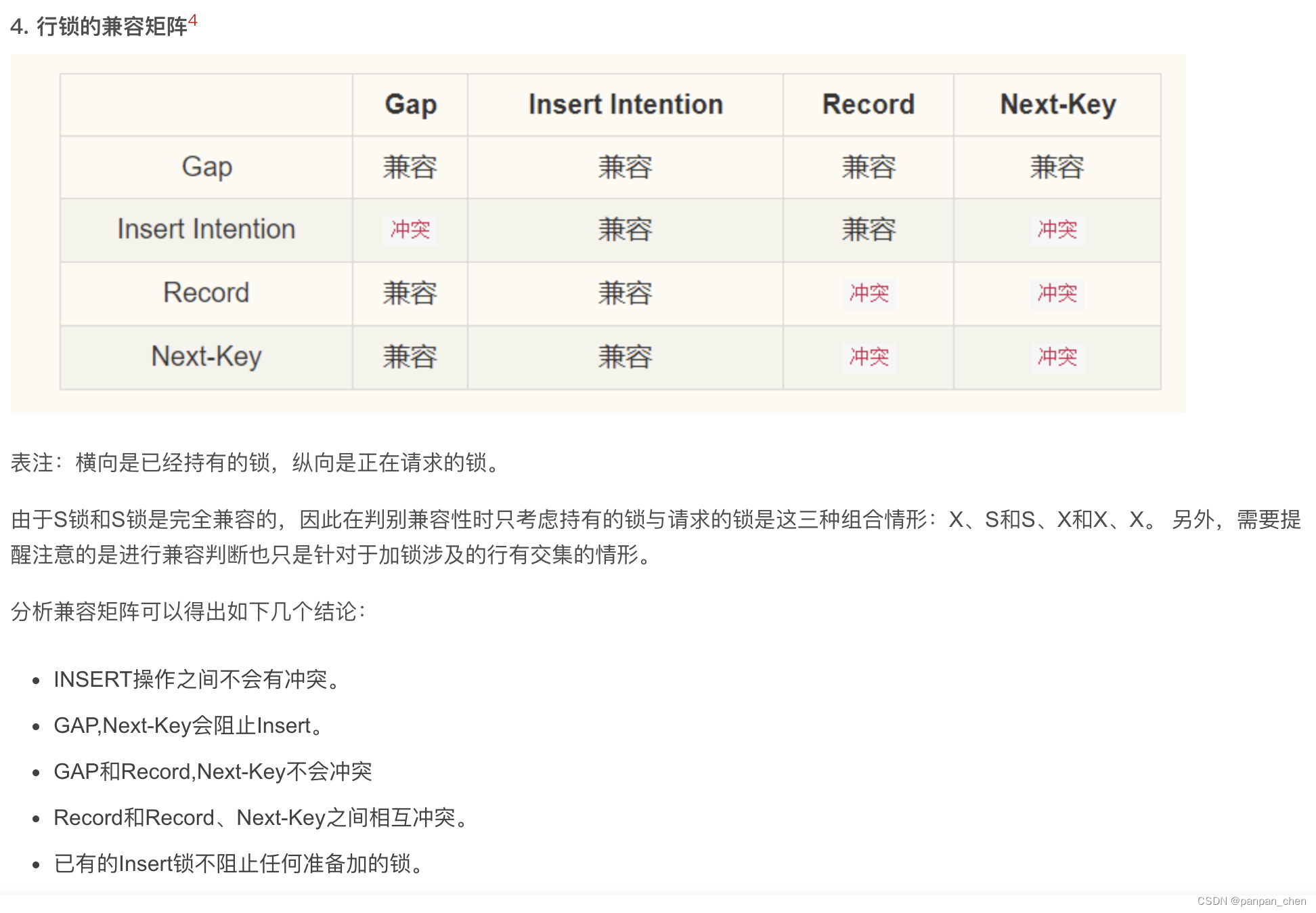Click 兼容 in Gap row, Record column
Viewport: 1316px width, 913px height.
[x=869, y=167]
